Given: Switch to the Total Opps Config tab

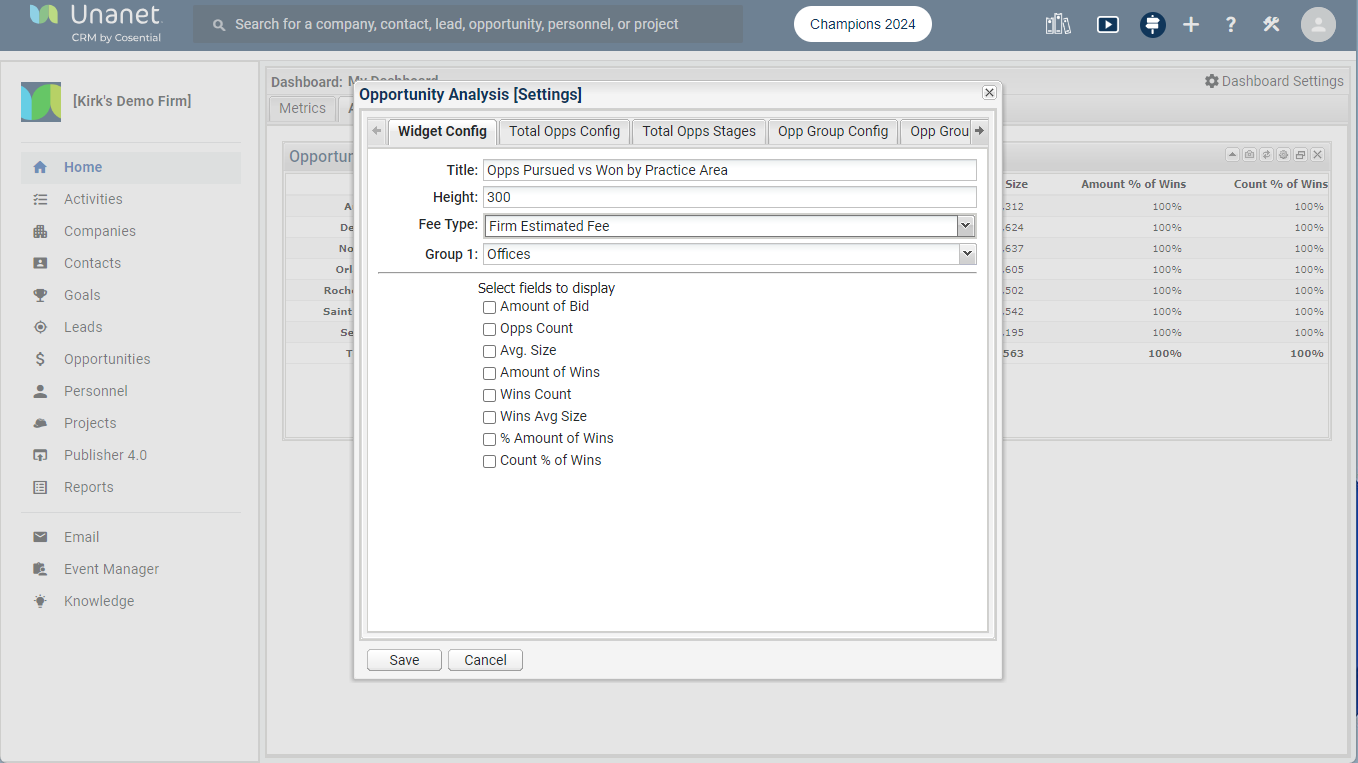Looking at the screenshot, I should click(x=564, y=131).
